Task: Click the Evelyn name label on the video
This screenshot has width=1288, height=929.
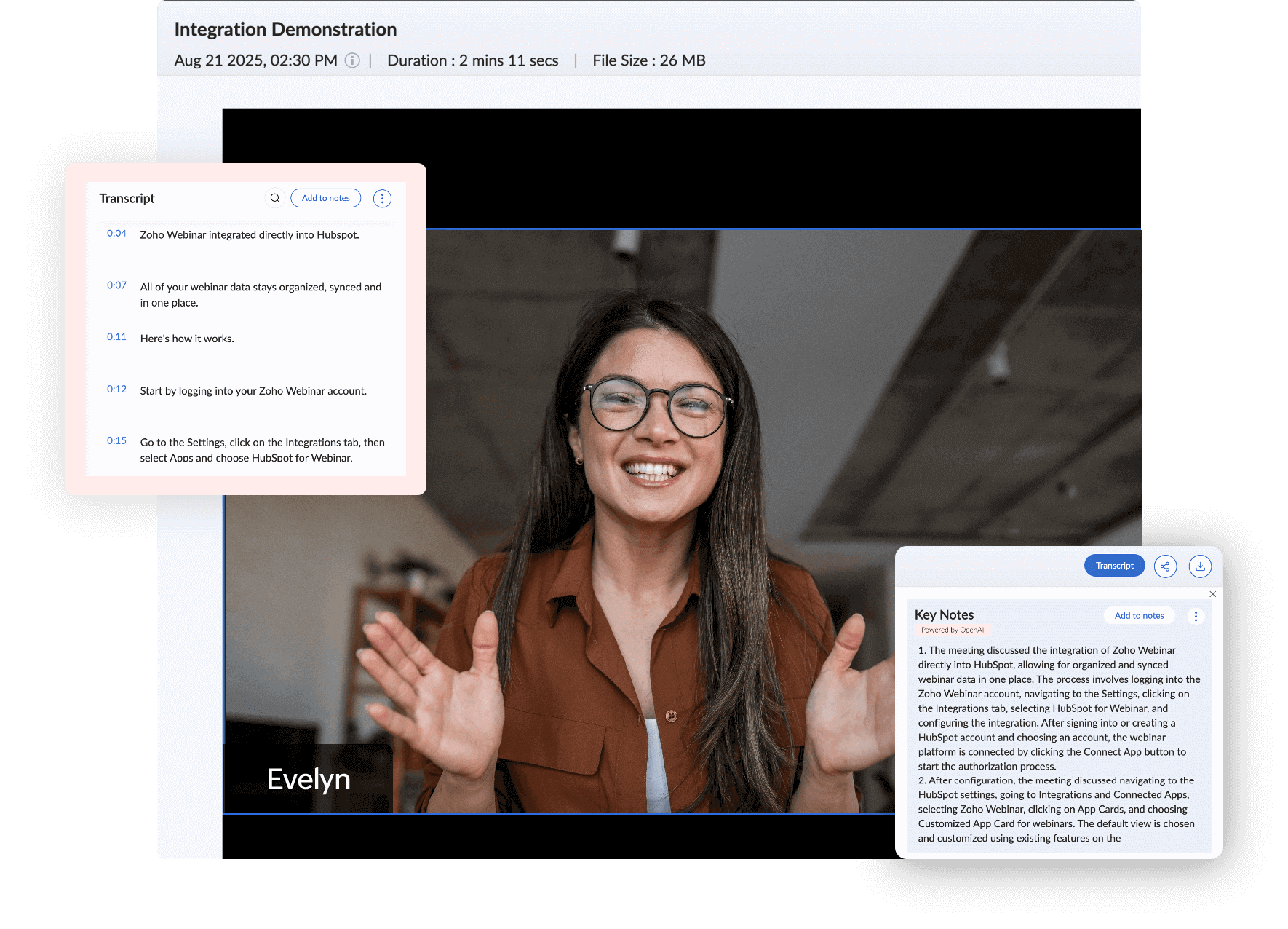Action: [x=308, y=778]
